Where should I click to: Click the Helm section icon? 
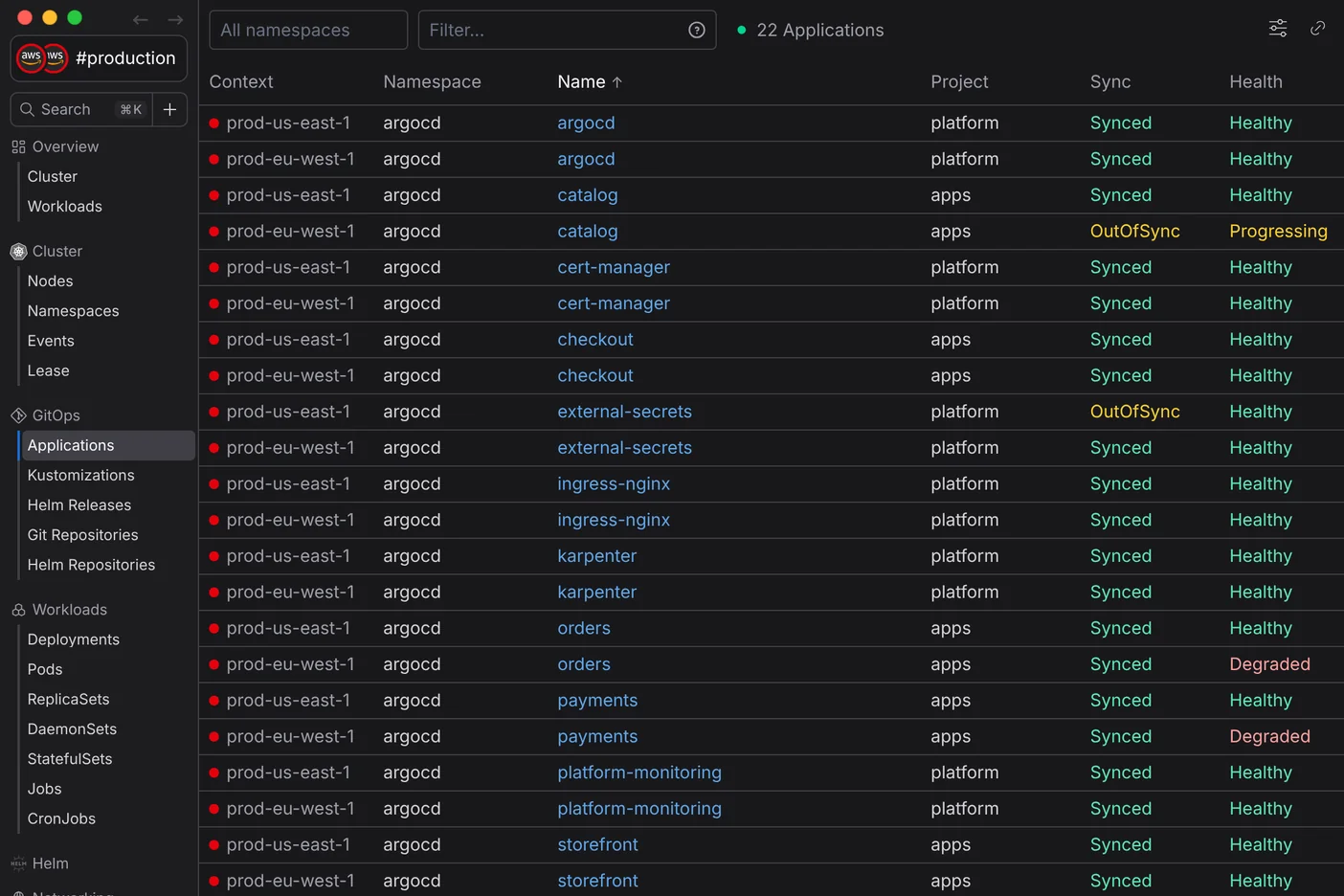tap(18, 863)
